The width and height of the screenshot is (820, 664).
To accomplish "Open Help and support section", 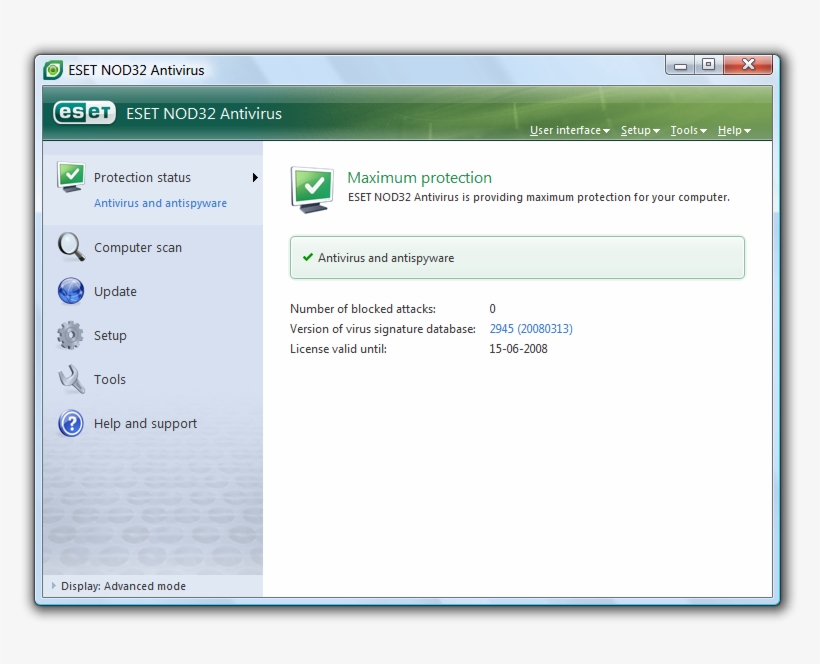I will tap(145, 423).
